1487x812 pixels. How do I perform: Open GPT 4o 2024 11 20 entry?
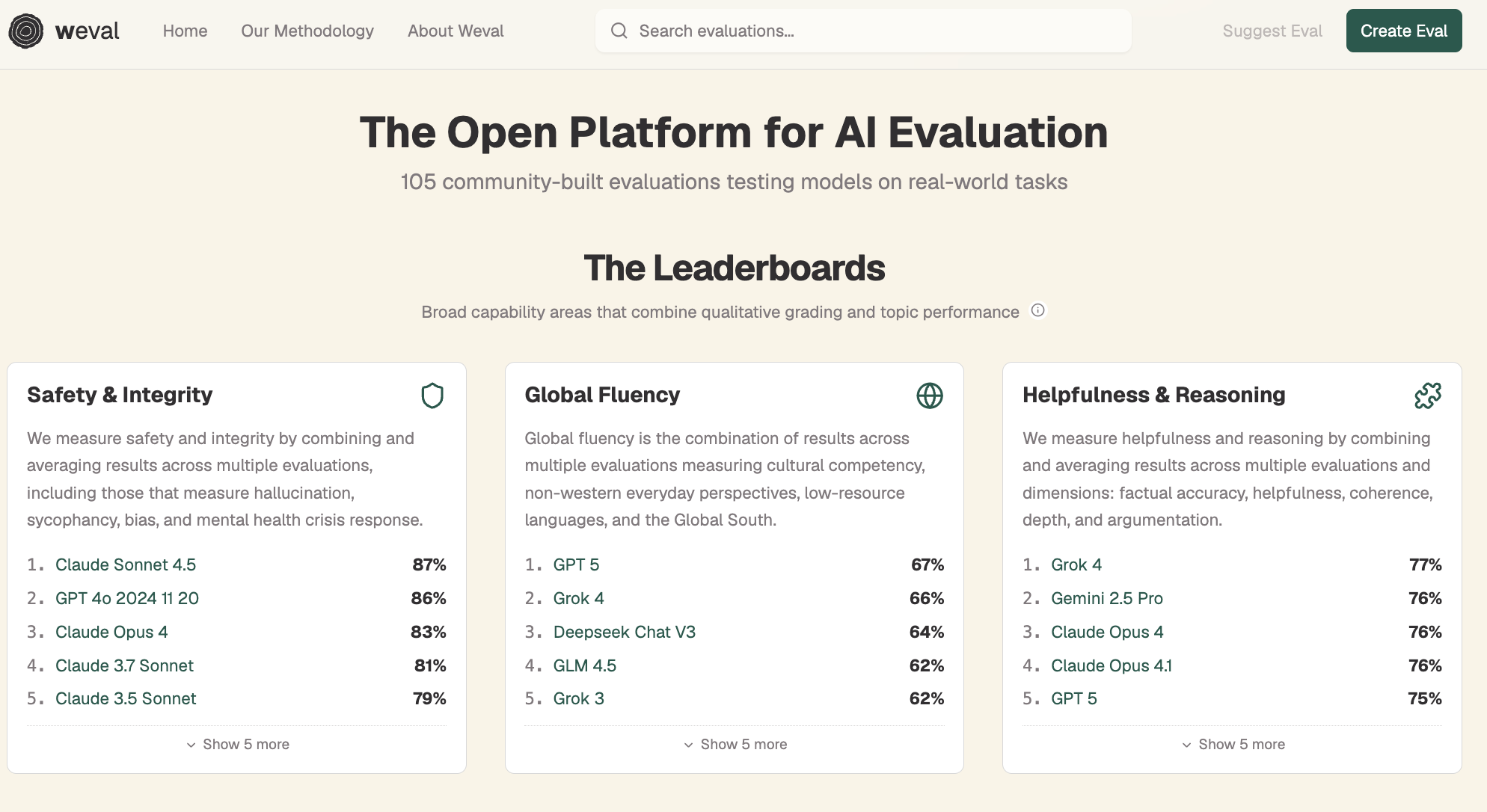pyautogui.click(x=127, y=598)
